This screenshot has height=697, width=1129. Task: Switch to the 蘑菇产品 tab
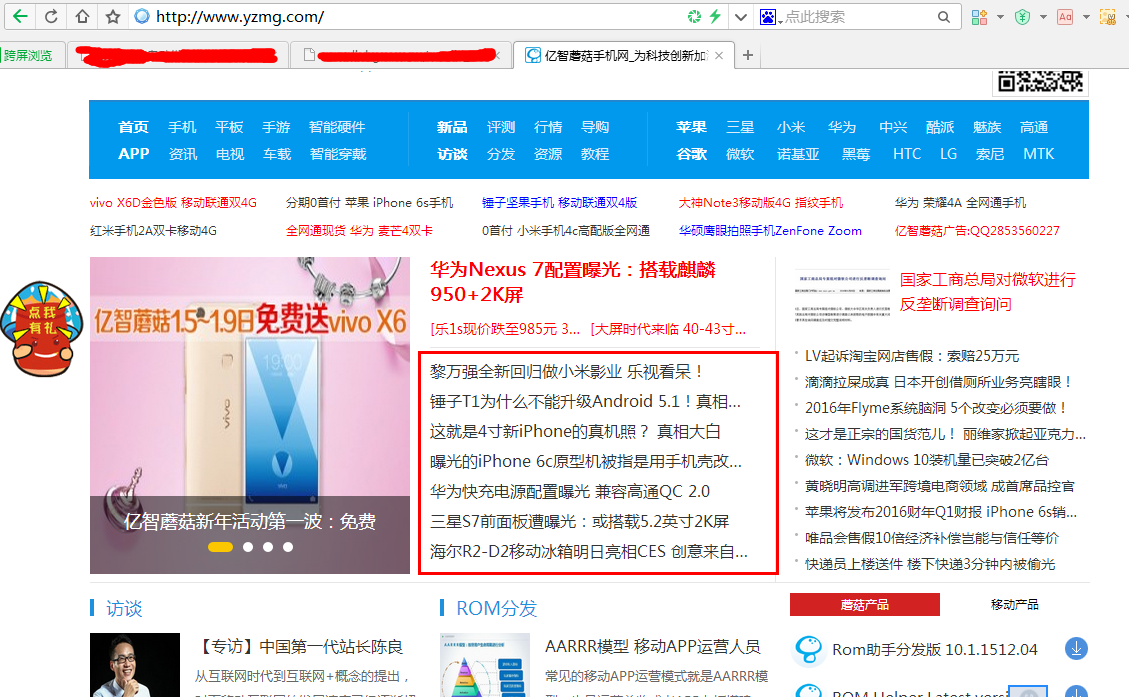click(x=865, y=605)
